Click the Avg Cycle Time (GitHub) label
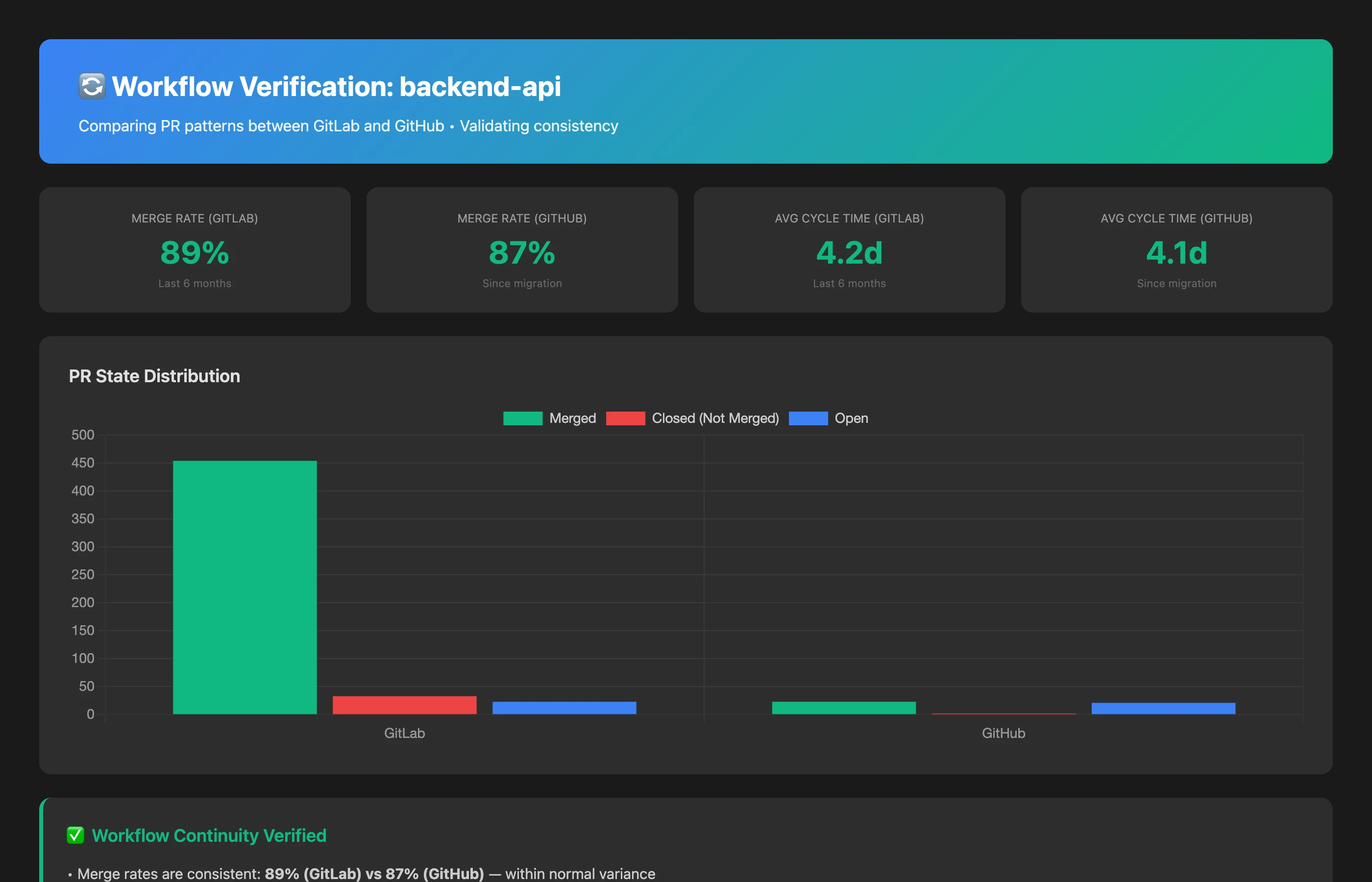The height and width of the screenshot is (882, 1372). 1177,218
